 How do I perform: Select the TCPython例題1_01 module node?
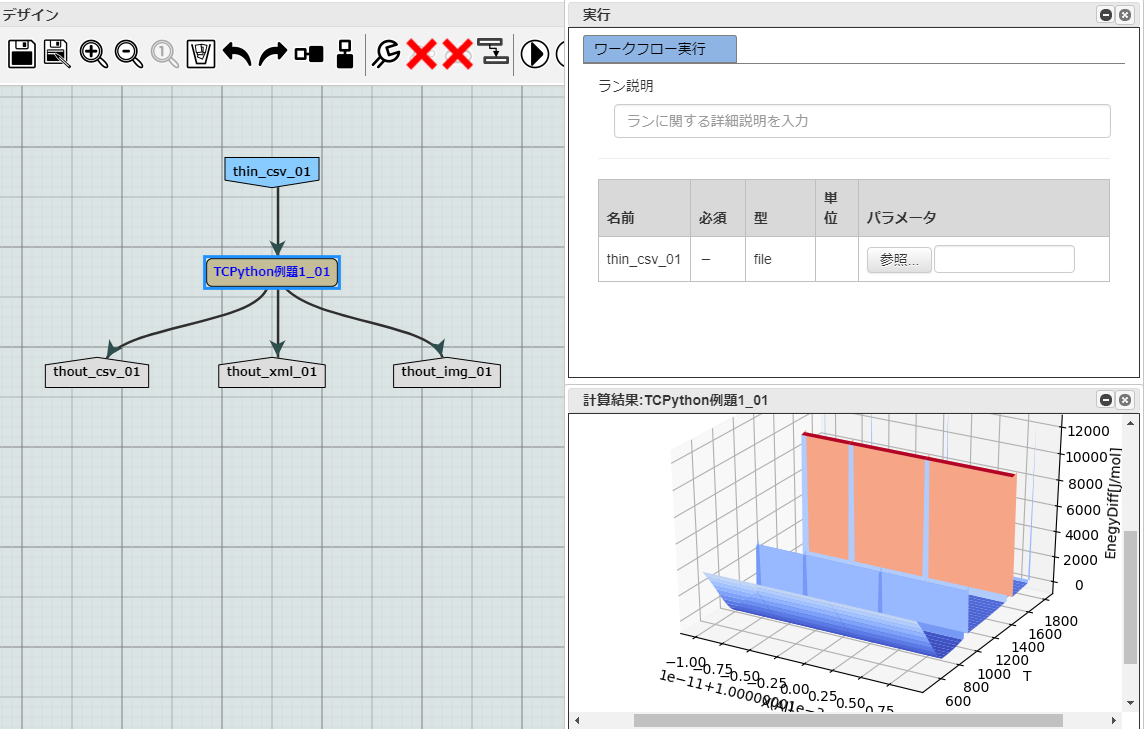coord(272,272)
